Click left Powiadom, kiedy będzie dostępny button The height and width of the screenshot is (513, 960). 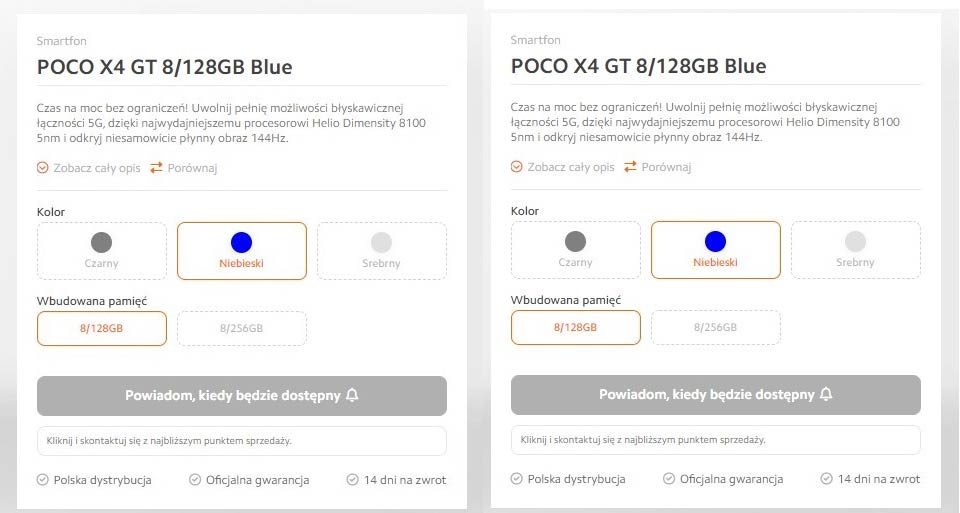(242, 396)
